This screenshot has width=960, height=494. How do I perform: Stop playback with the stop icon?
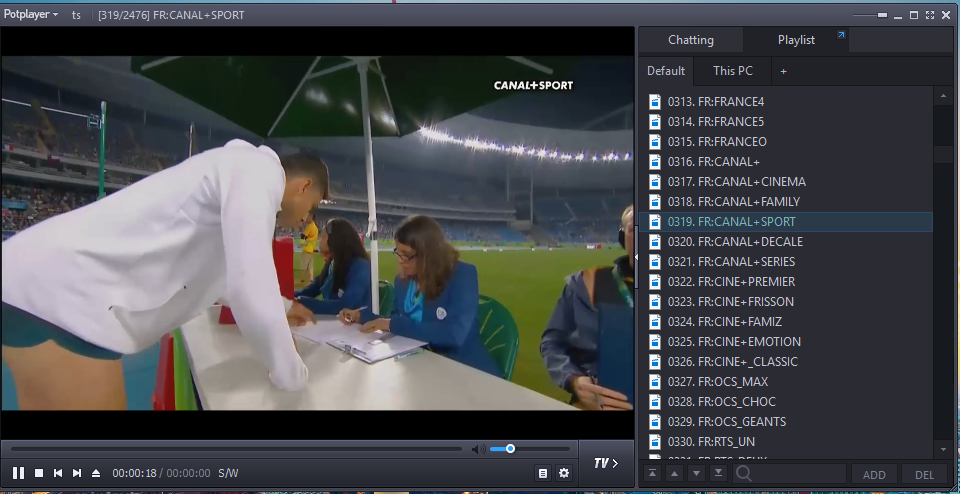[x=39, y=473]
